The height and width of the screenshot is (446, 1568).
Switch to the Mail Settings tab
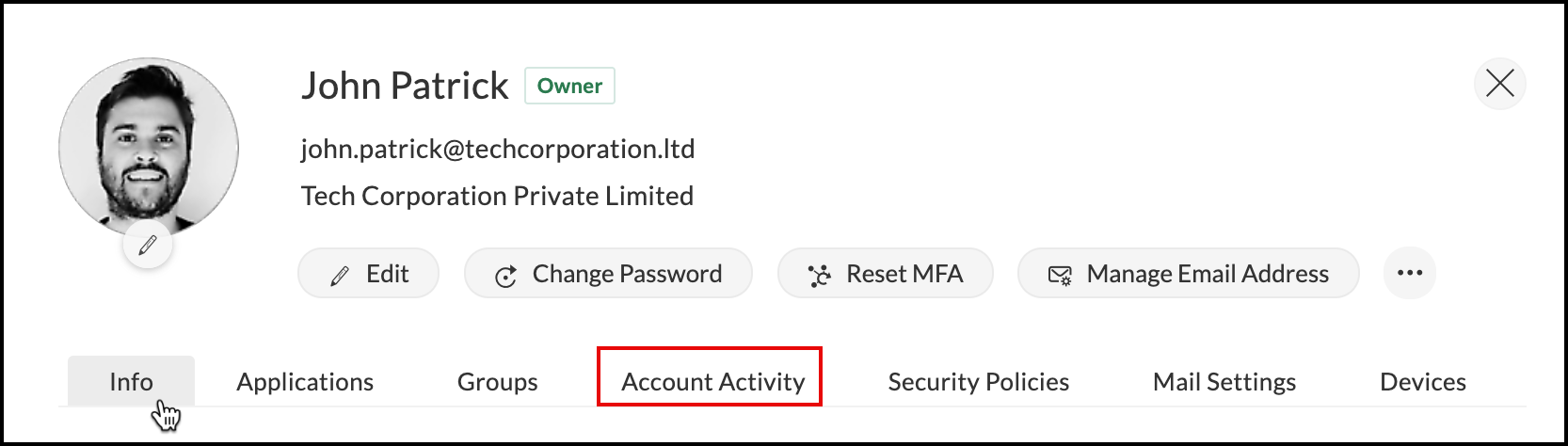click(x=1224, y=382)
